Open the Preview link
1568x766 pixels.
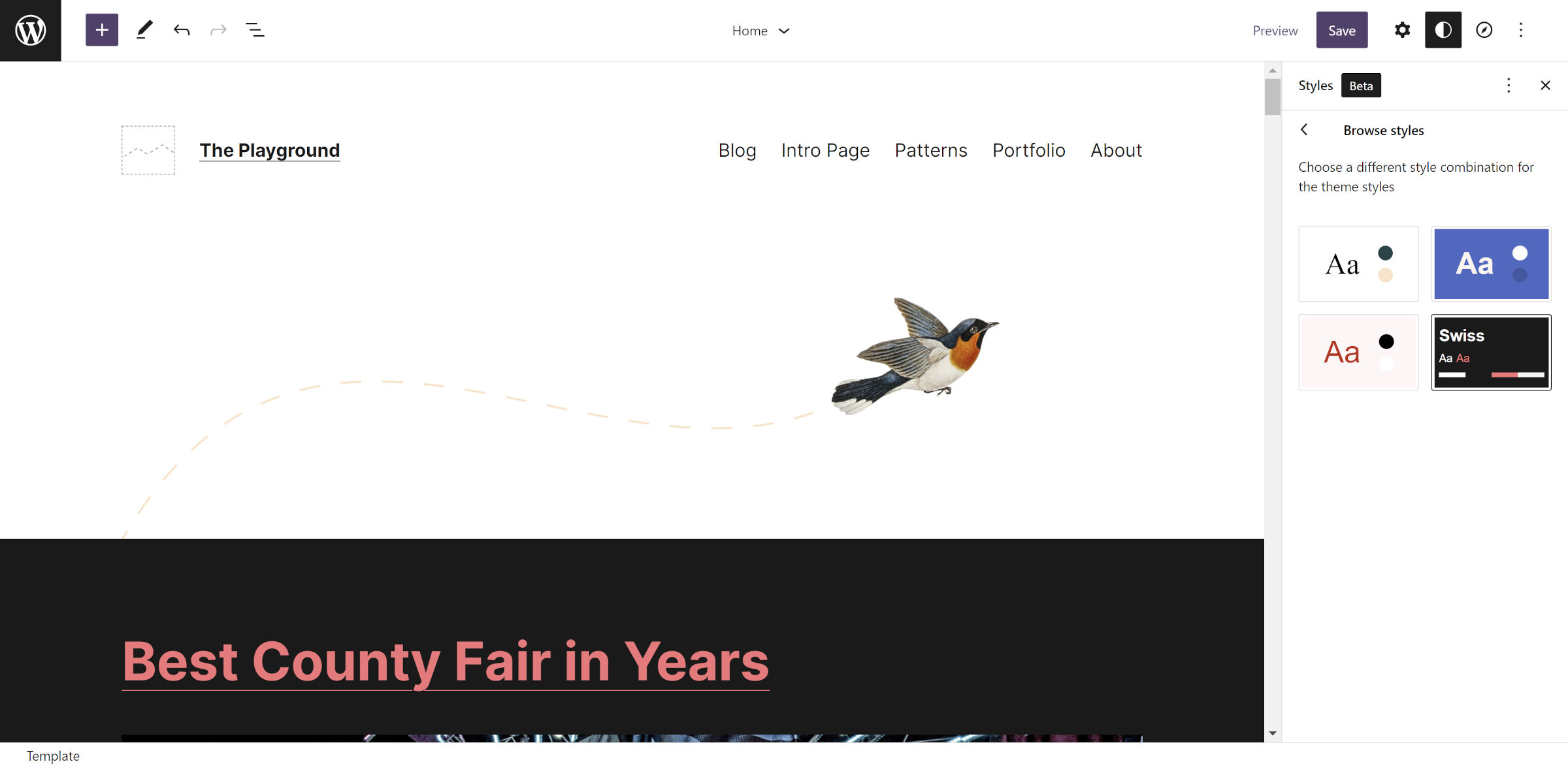tap(1275, 31)
